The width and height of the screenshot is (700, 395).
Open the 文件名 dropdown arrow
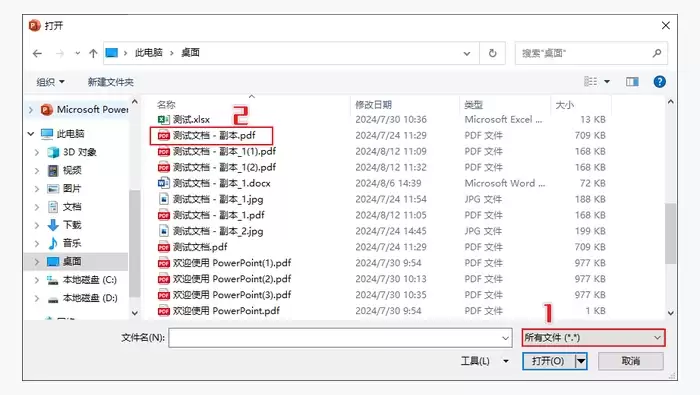pos(505,338)
